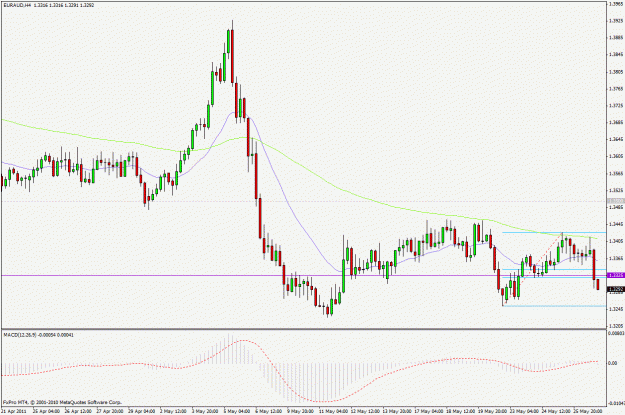
Task: Click the 1.3725 price axis label
Action: pos(616,106)
